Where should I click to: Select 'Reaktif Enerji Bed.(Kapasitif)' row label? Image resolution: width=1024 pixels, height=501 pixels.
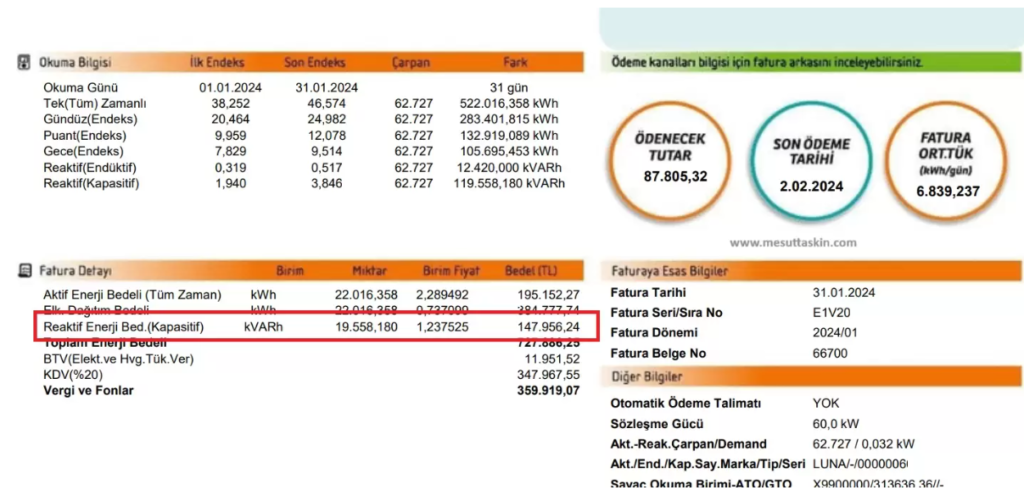point(123,326)
